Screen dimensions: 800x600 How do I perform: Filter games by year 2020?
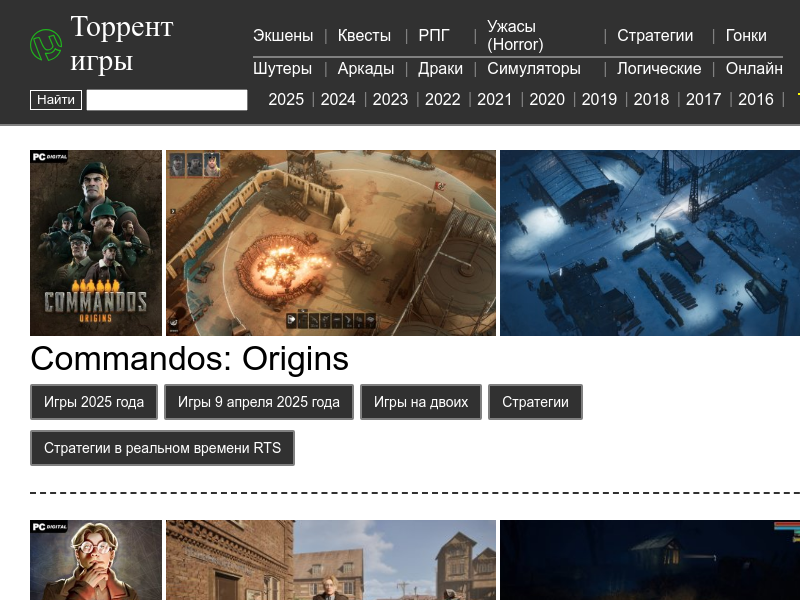(x=547, y=99)
